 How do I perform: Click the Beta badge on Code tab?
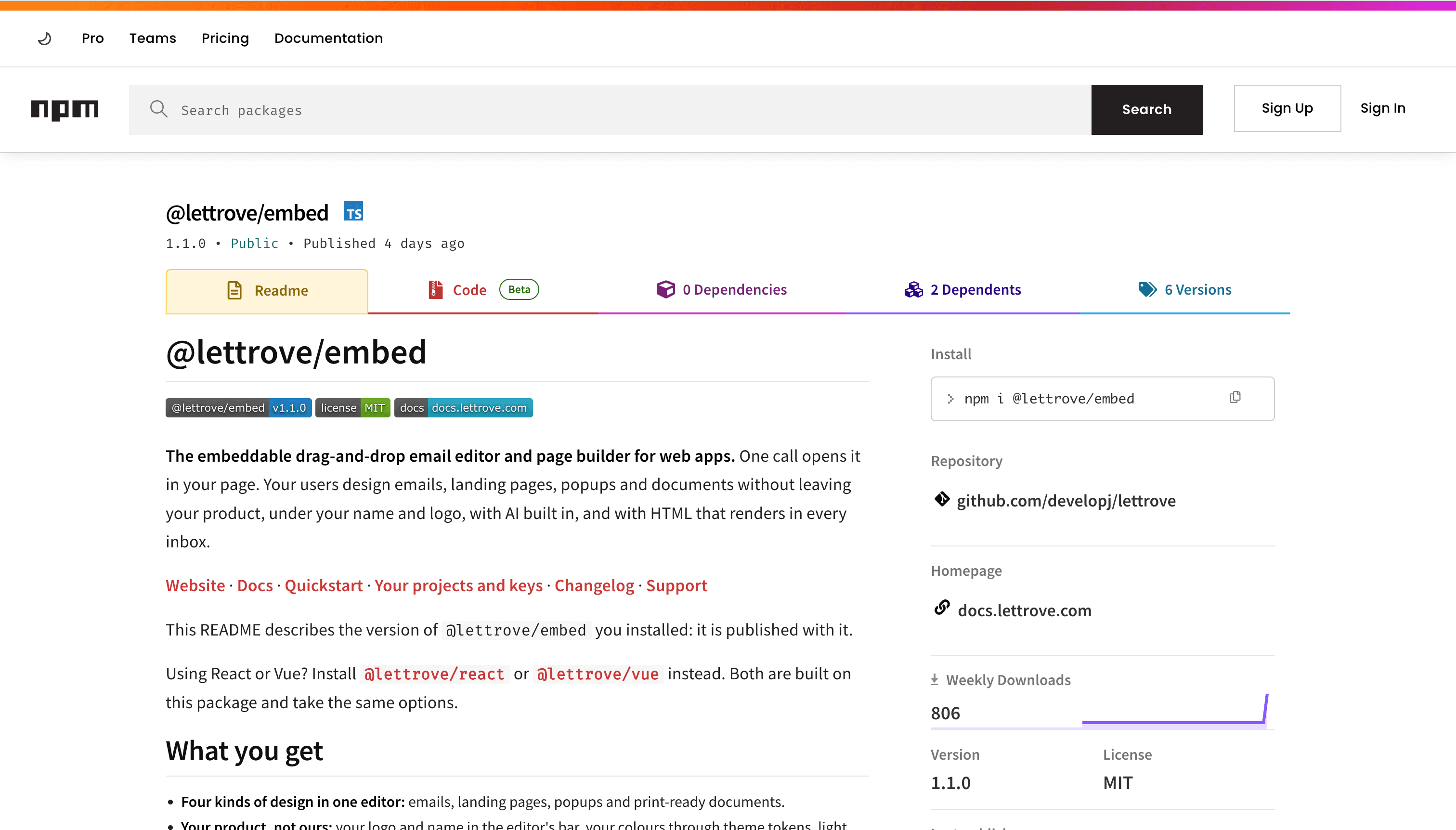(x=519, y=290)
